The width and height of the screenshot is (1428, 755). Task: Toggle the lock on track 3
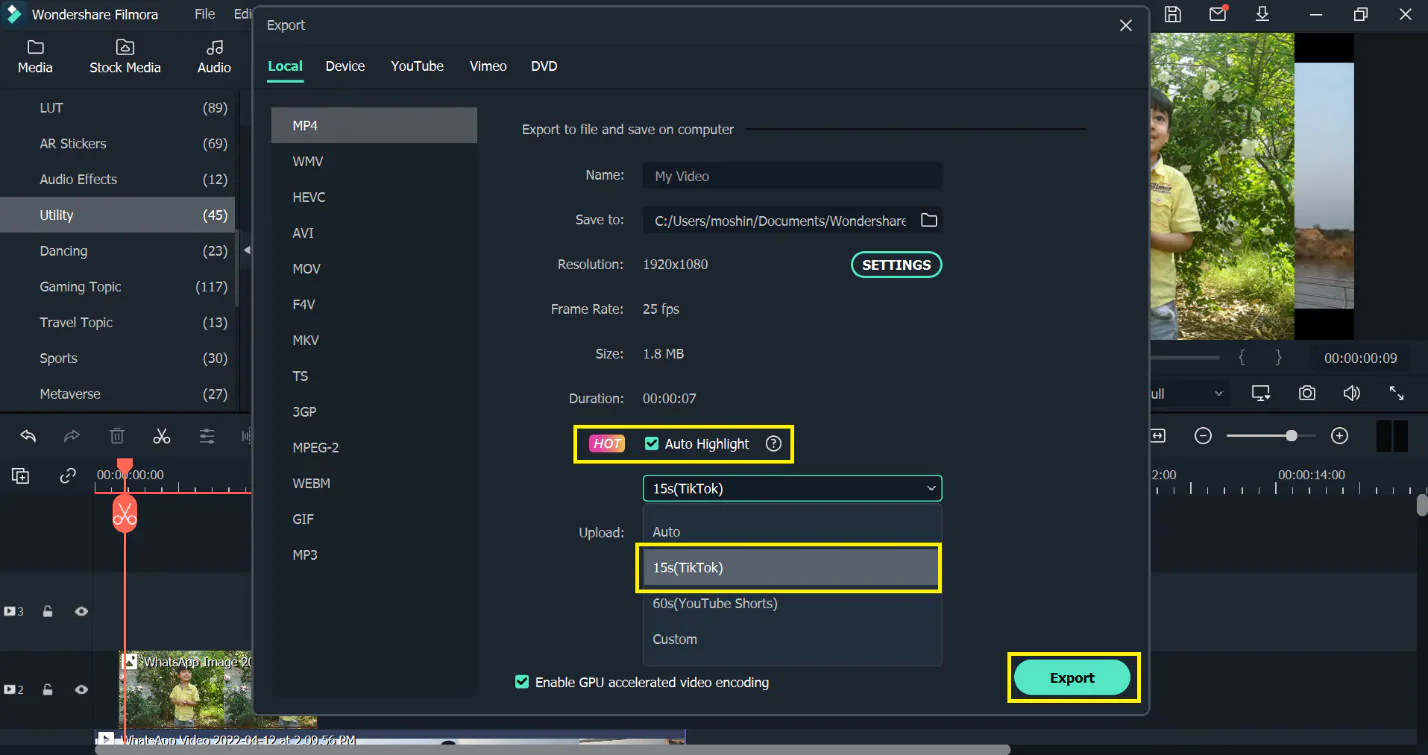click(47, 611)
